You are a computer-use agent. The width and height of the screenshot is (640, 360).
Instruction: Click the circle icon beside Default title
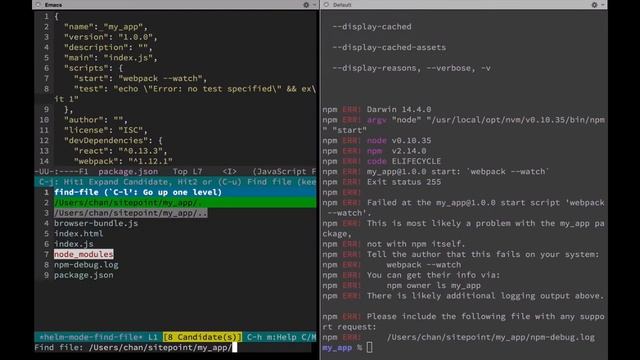coord(326,5)
